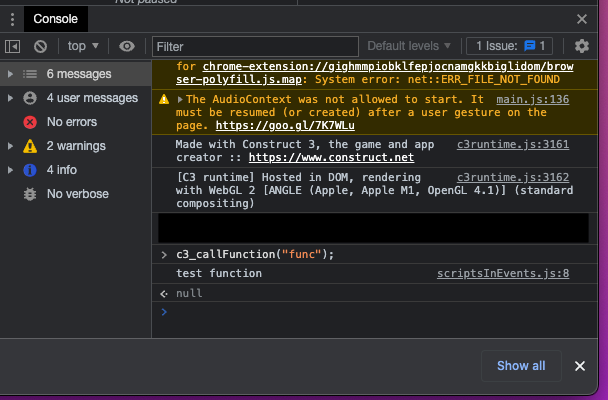Select the 2 warnings row
608x400 pixels.
[x=76, y=146]
